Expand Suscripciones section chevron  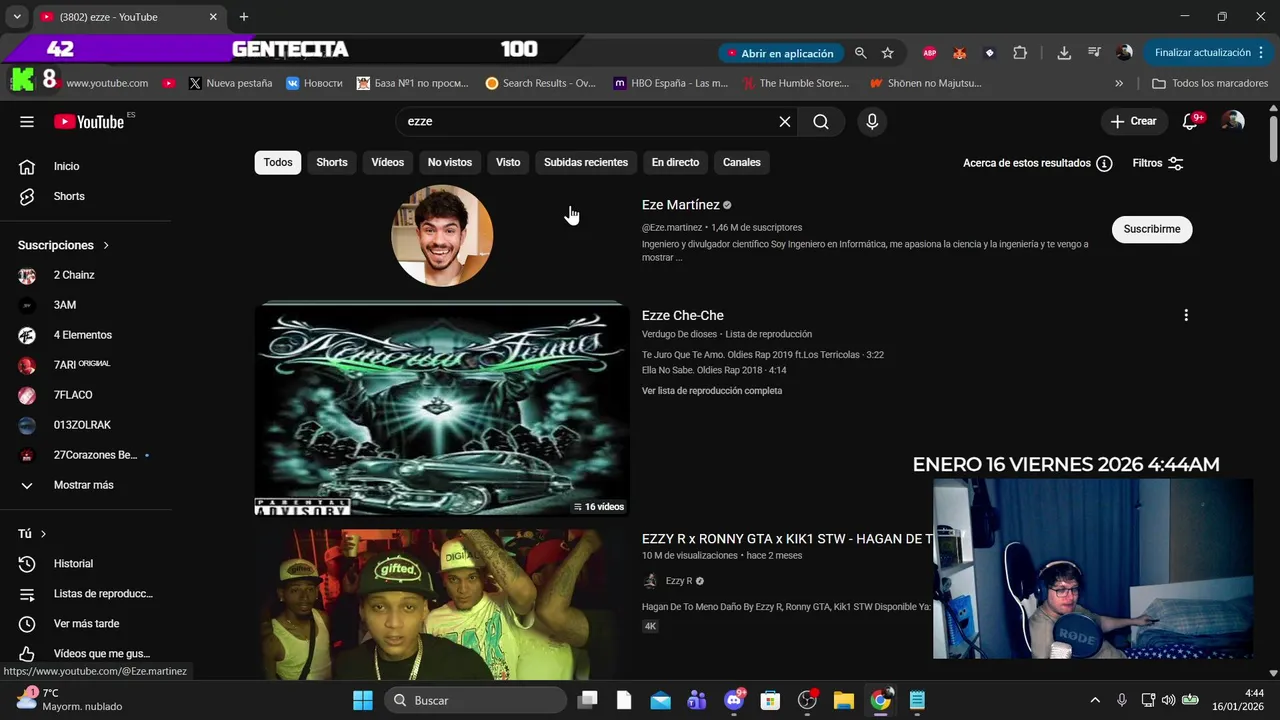[x=106, y=245]
